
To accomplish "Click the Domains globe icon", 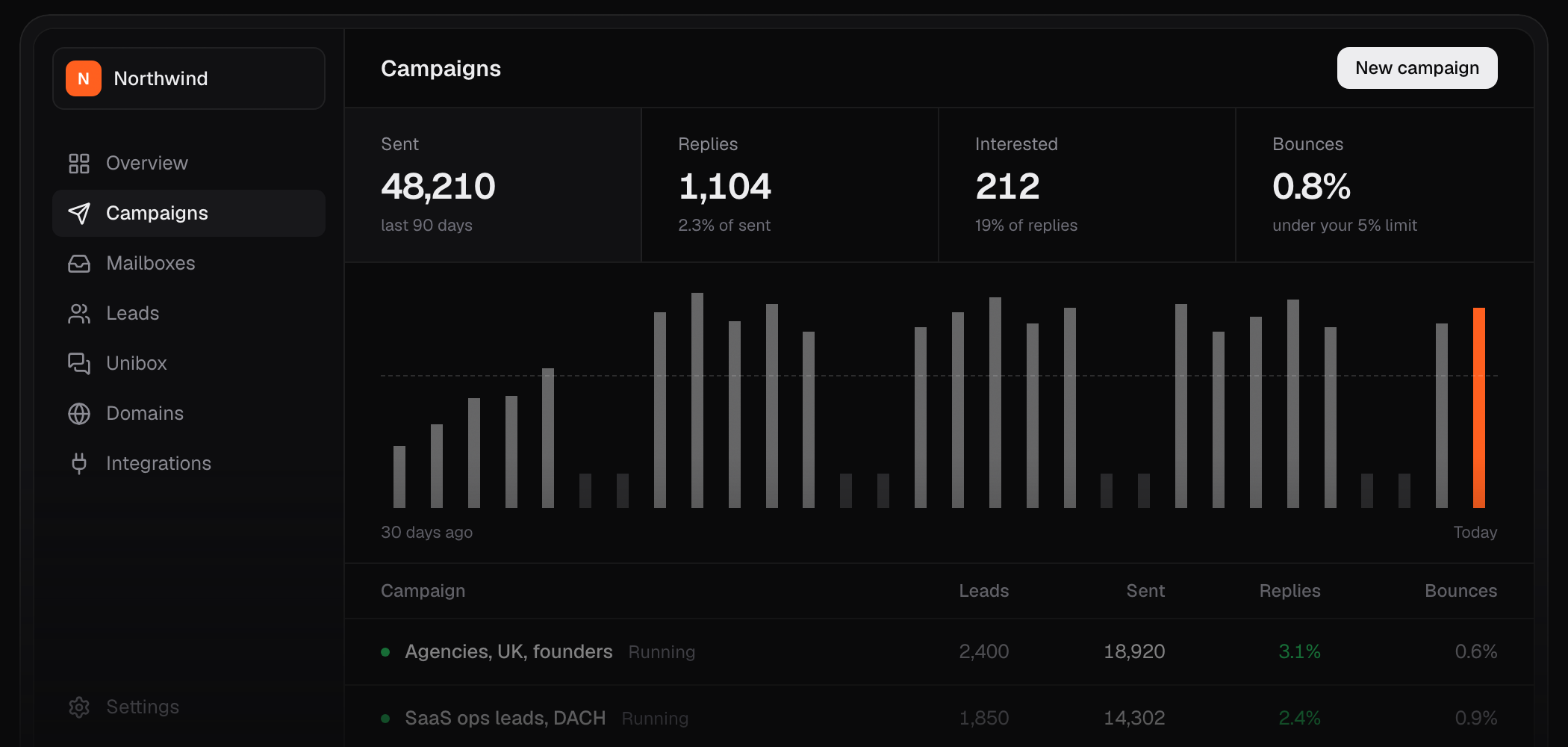I will point(79,413).
